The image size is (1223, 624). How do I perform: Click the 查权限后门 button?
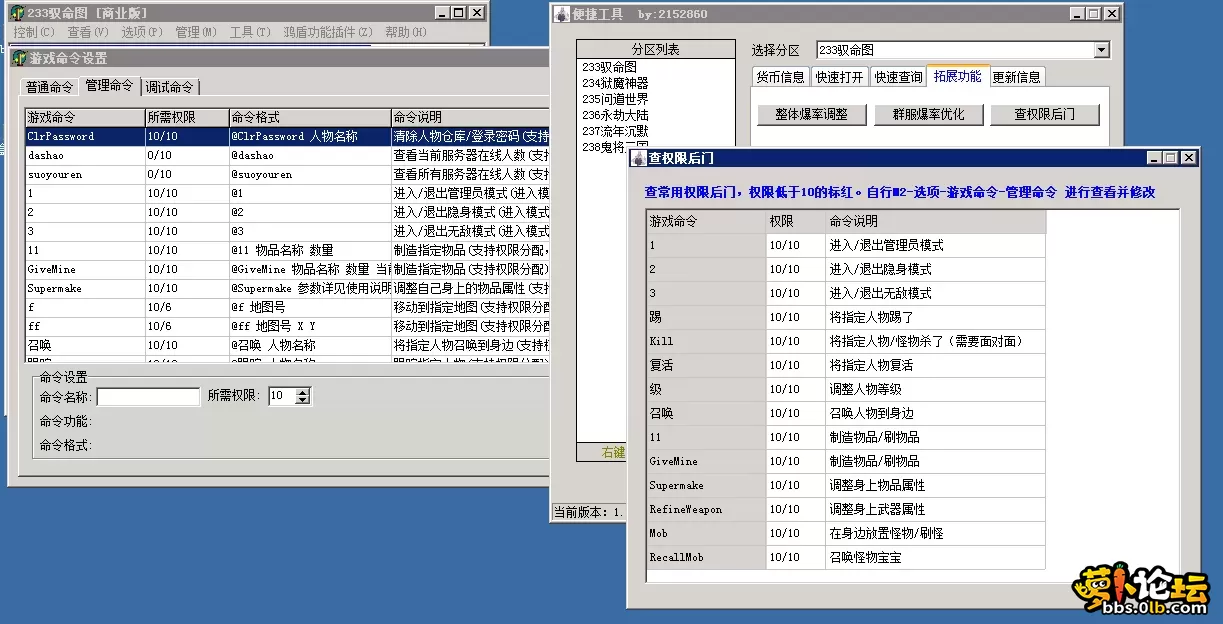click(1044, 114)
